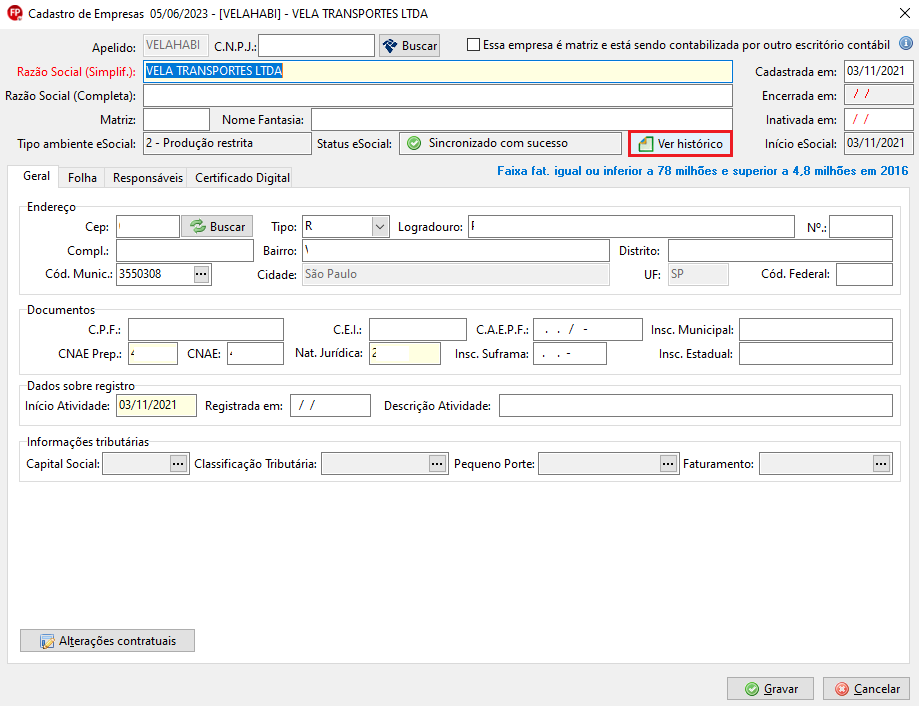Open Capital Social ellipsis lookup
The height and width of the screenshot is (706, 919).
coord(178,463)
